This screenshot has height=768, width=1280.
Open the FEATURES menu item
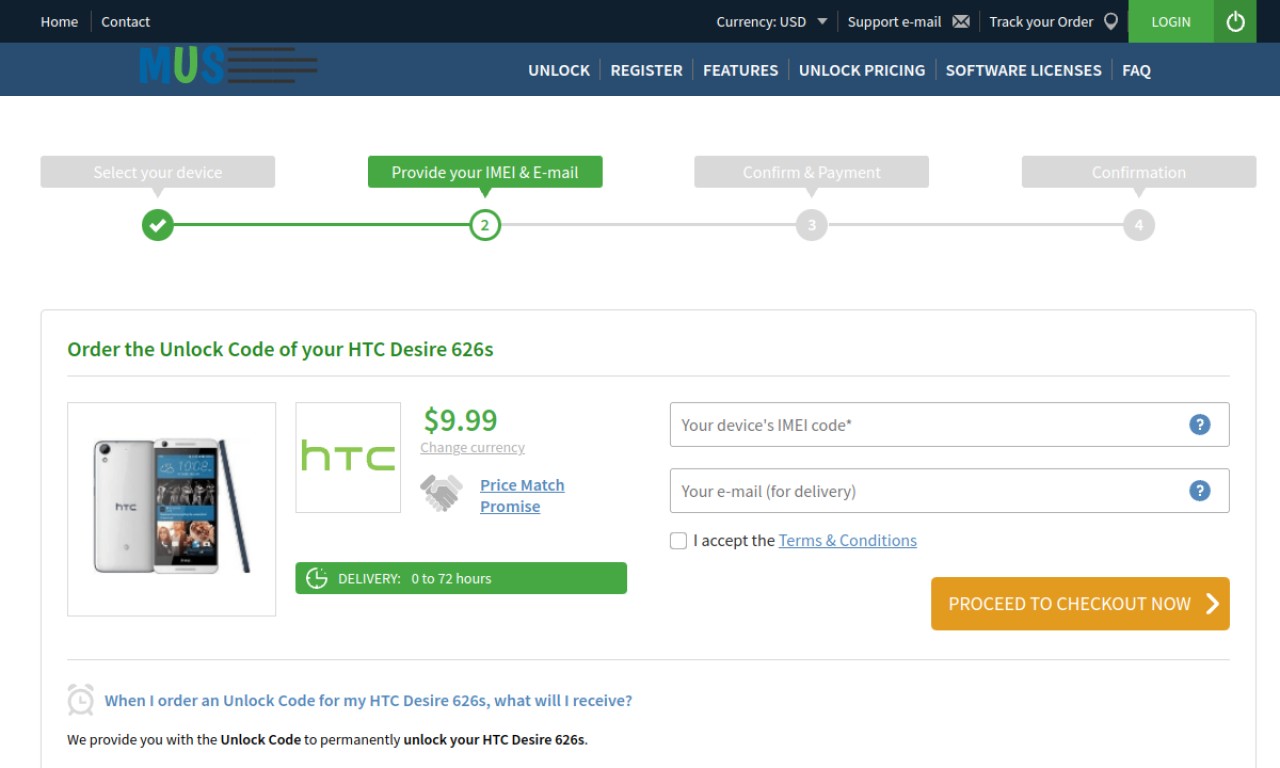tap(740, 70)
